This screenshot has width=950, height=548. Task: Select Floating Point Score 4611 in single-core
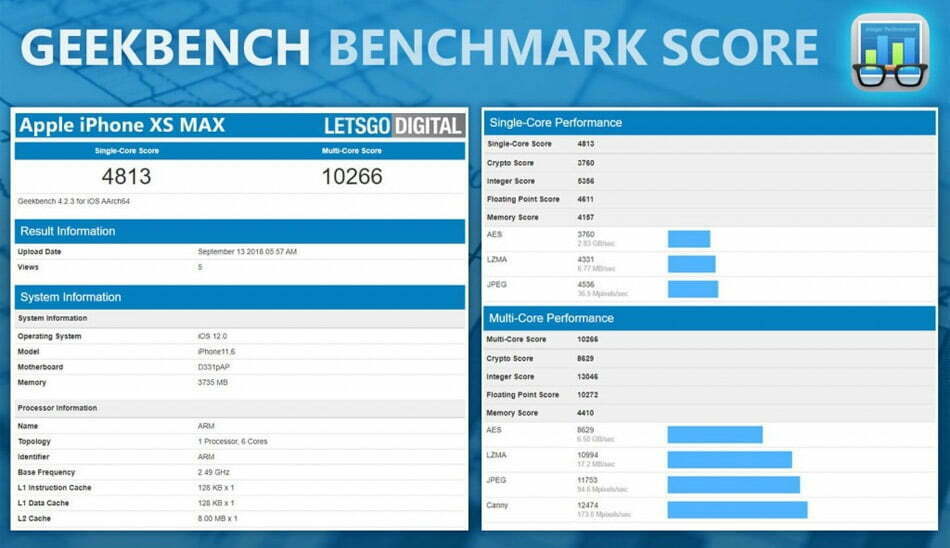pos(586,199)
